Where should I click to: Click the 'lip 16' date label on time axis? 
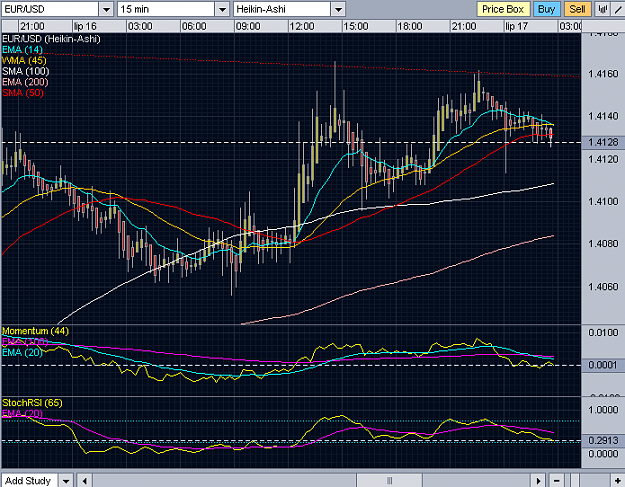[85, 26]
